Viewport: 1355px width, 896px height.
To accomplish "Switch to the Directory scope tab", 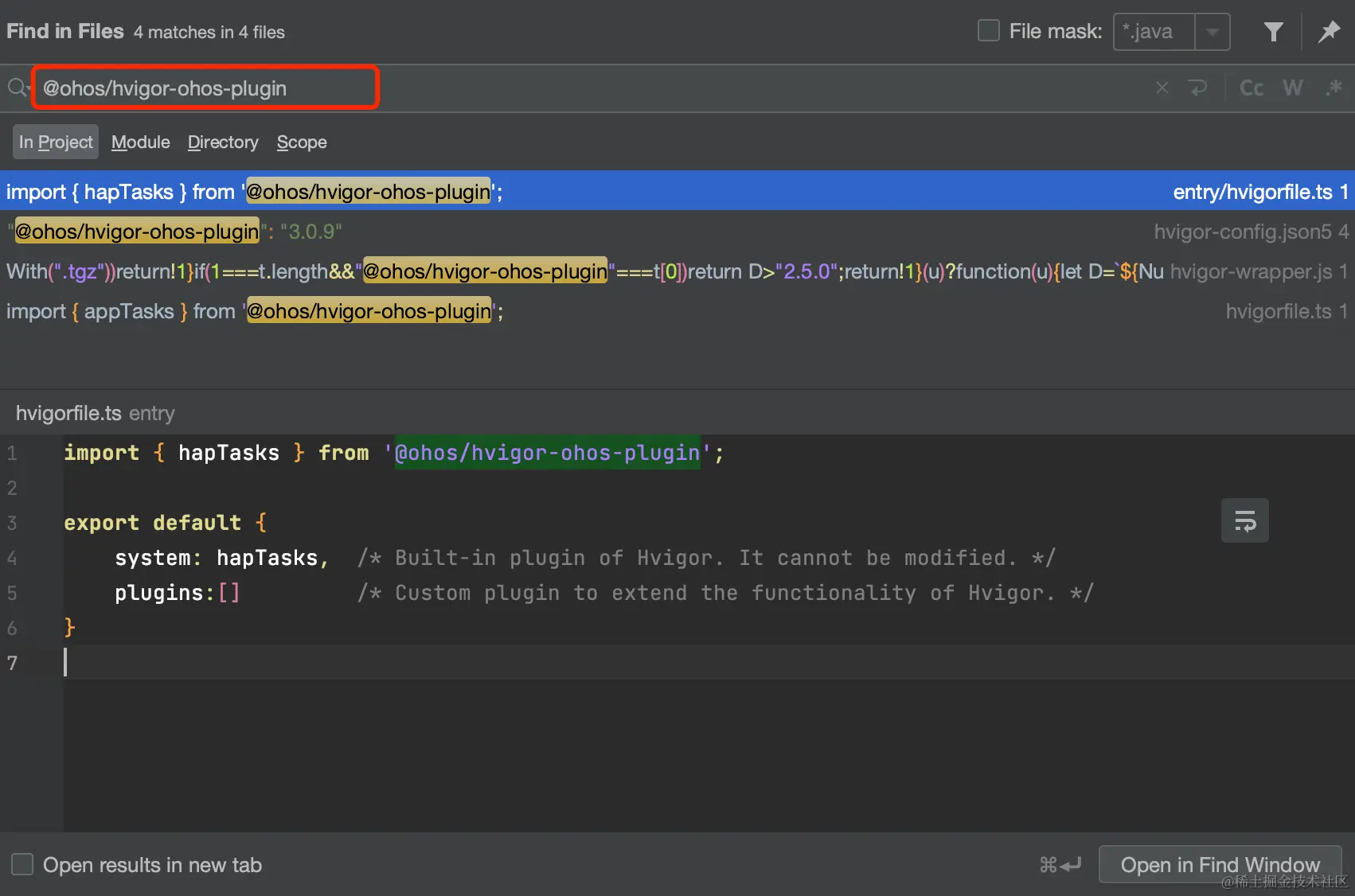I will tap(223, 142).
